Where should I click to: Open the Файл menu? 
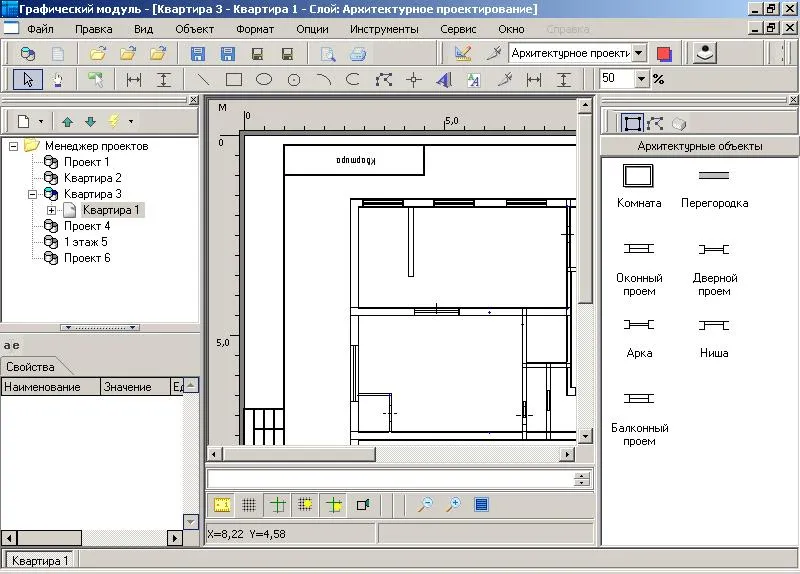(x=40, y=29)
